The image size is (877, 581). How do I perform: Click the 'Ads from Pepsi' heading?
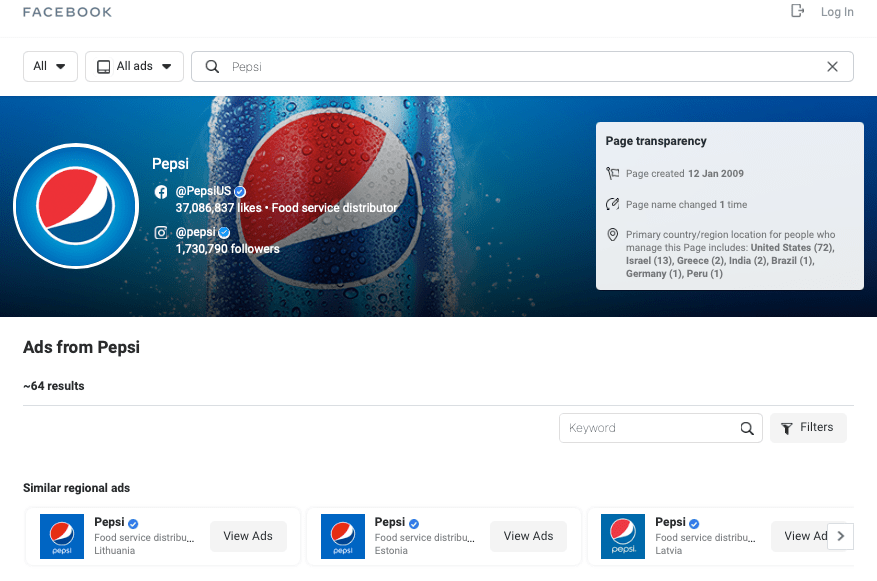[81, 347]
